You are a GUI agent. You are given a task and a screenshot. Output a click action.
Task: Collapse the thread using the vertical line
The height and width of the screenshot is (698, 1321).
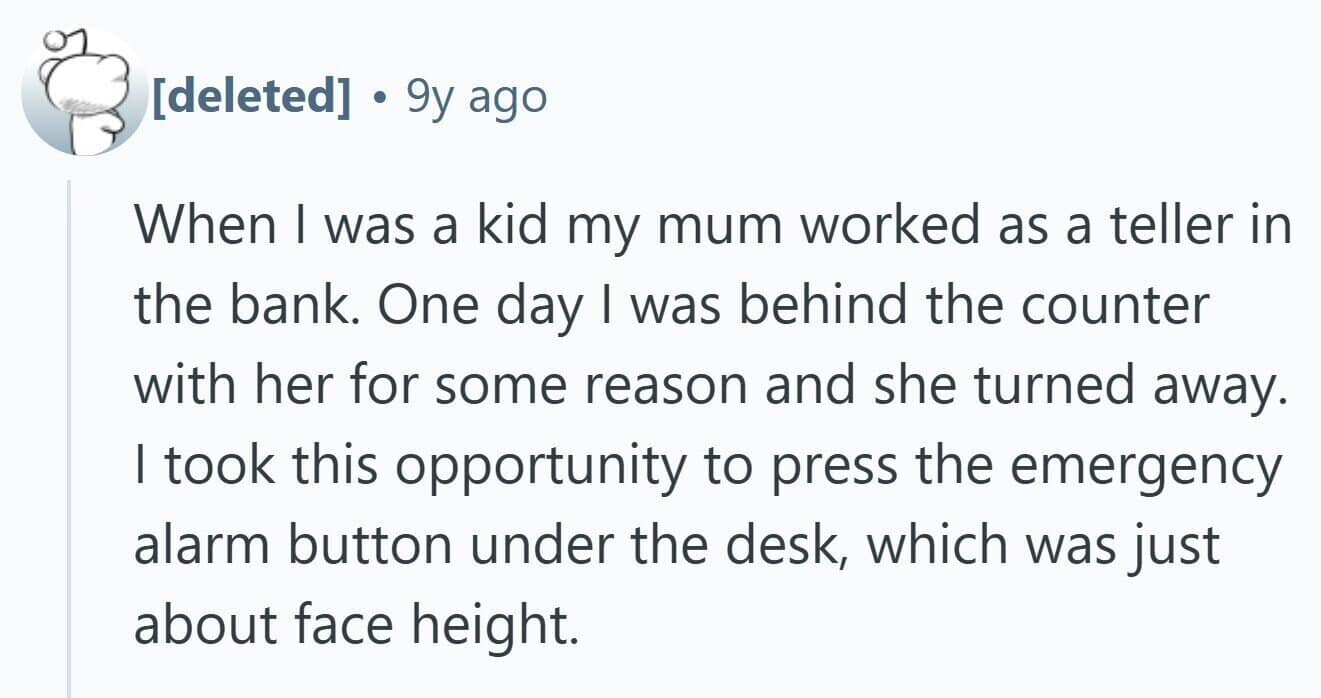point(68,438)
